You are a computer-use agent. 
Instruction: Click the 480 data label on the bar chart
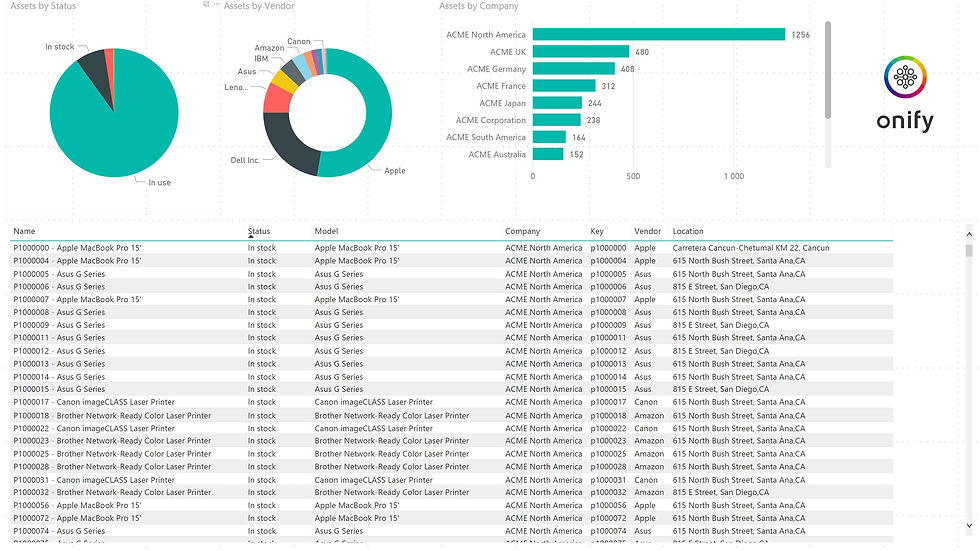[x=642, y=52]
